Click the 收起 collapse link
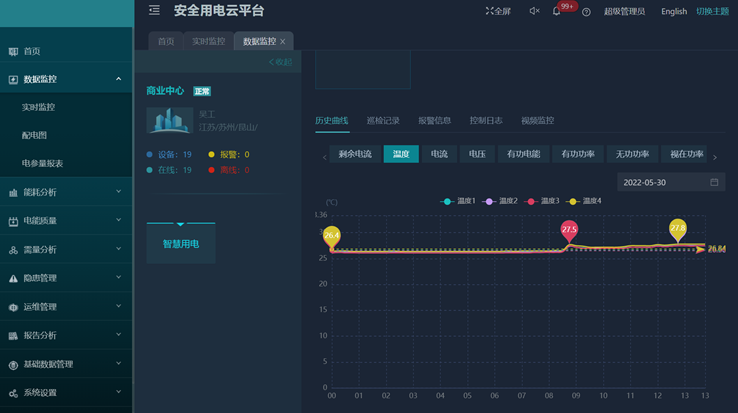 click(x=281, y=62)
